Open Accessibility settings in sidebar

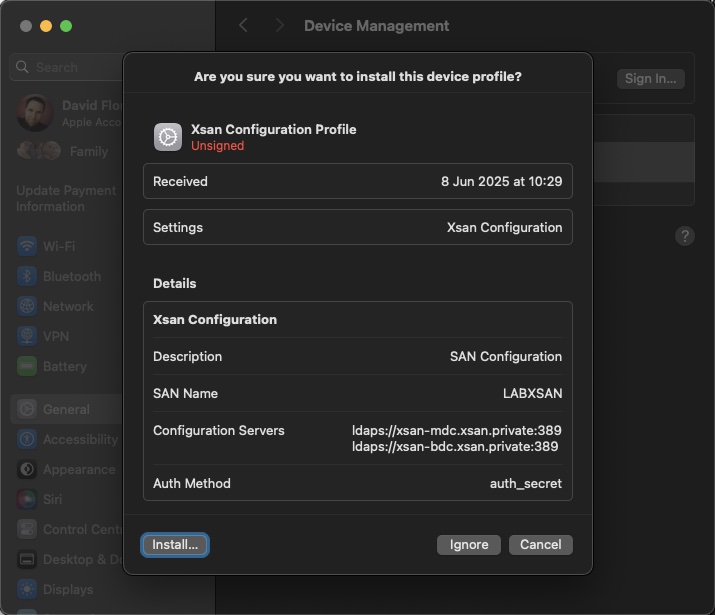[68, 439]
